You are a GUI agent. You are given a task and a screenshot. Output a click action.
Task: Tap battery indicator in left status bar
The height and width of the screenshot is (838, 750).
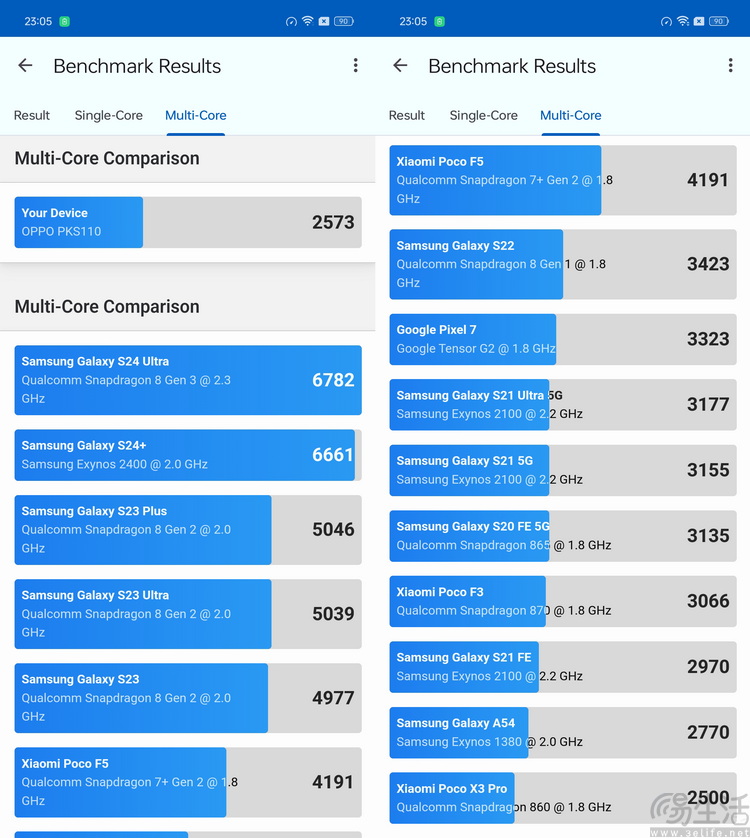pyautogui.click(x=344, y=21)
